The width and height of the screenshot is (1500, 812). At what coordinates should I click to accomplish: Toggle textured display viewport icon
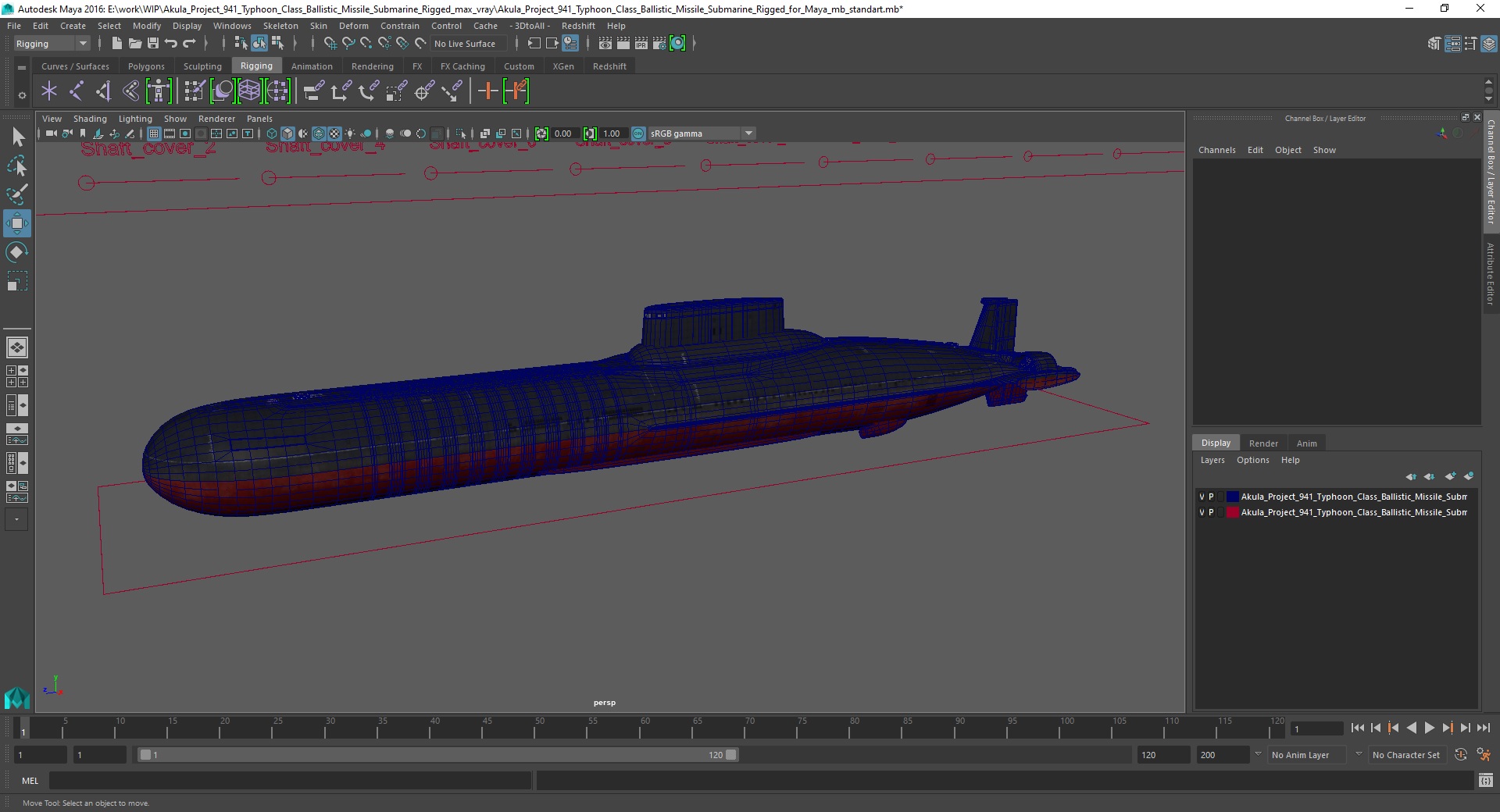(334, 134)
